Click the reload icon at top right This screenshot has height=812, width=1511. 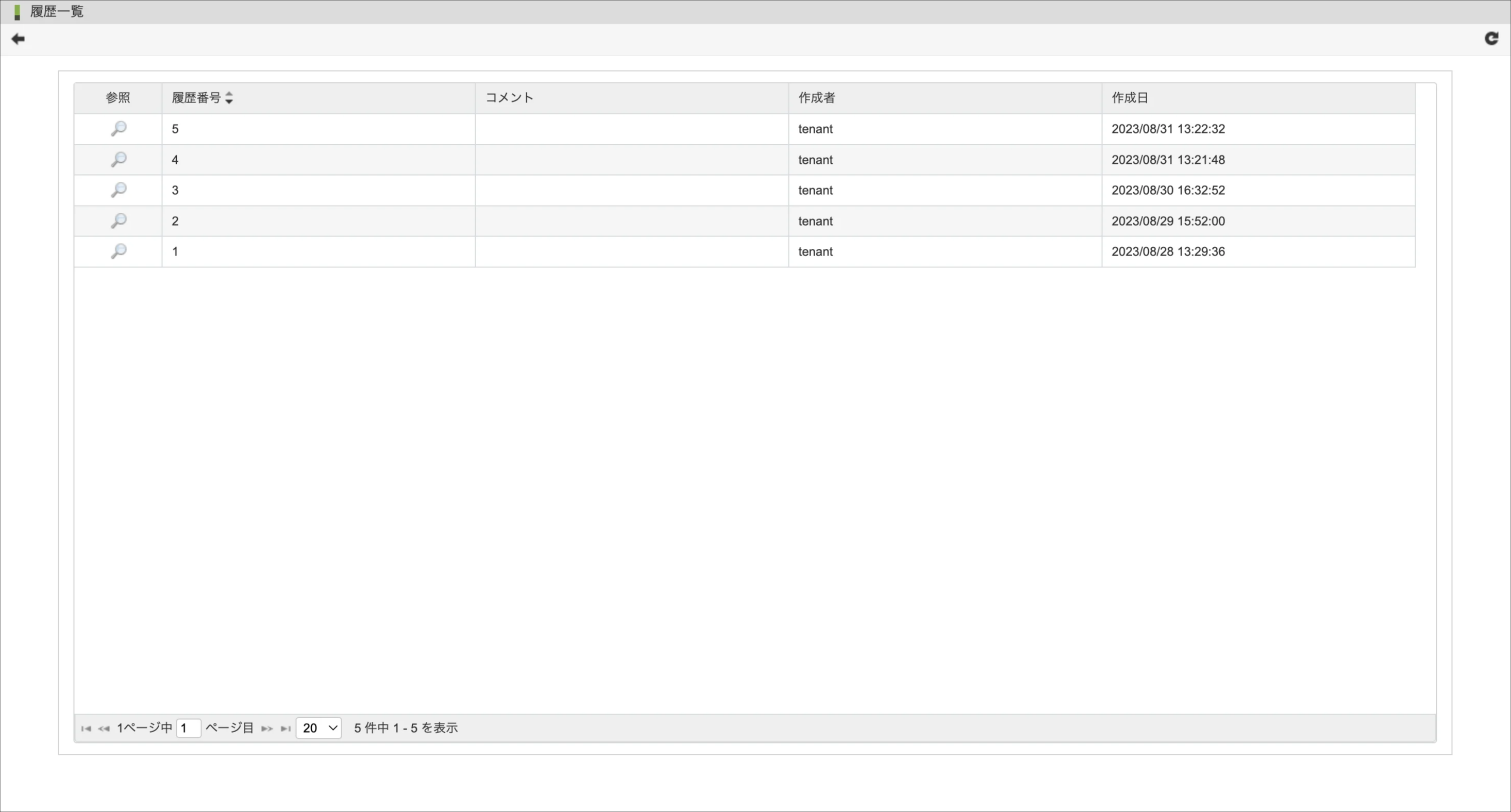pos(1491,39)
